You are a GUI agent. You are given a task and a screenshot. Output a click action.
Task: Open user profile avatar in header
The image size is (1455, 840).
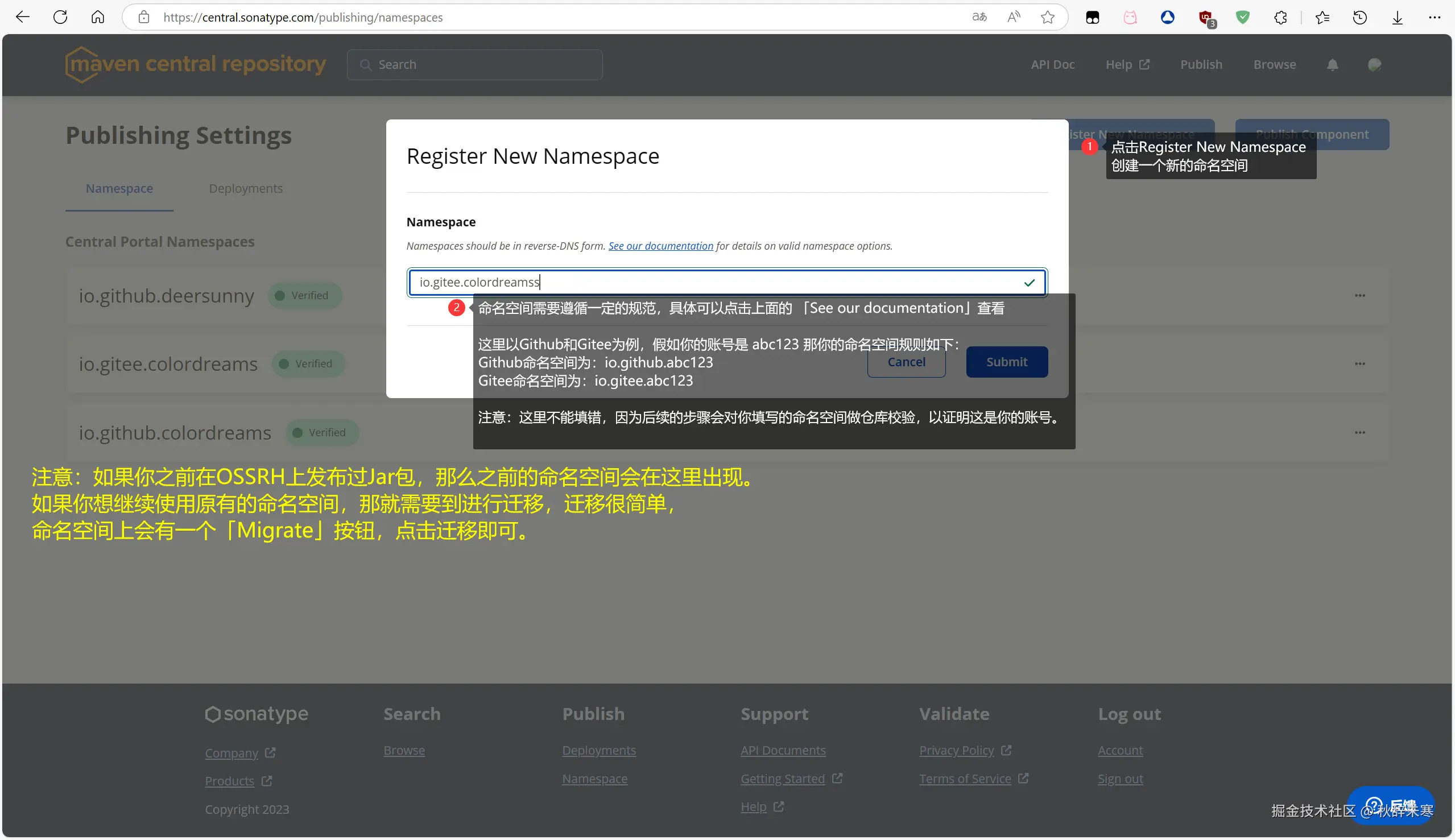point(1374,65)
